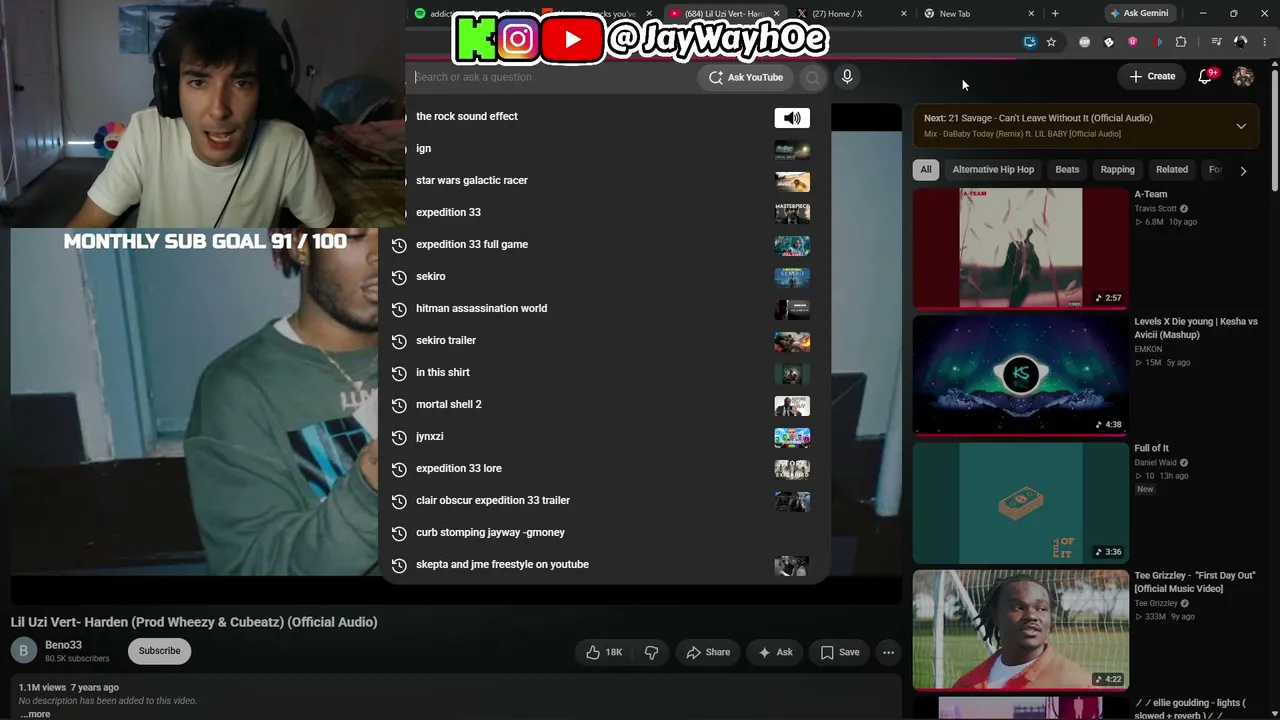Open the Chrome profile avatar in toolbar

point(1241,42)
